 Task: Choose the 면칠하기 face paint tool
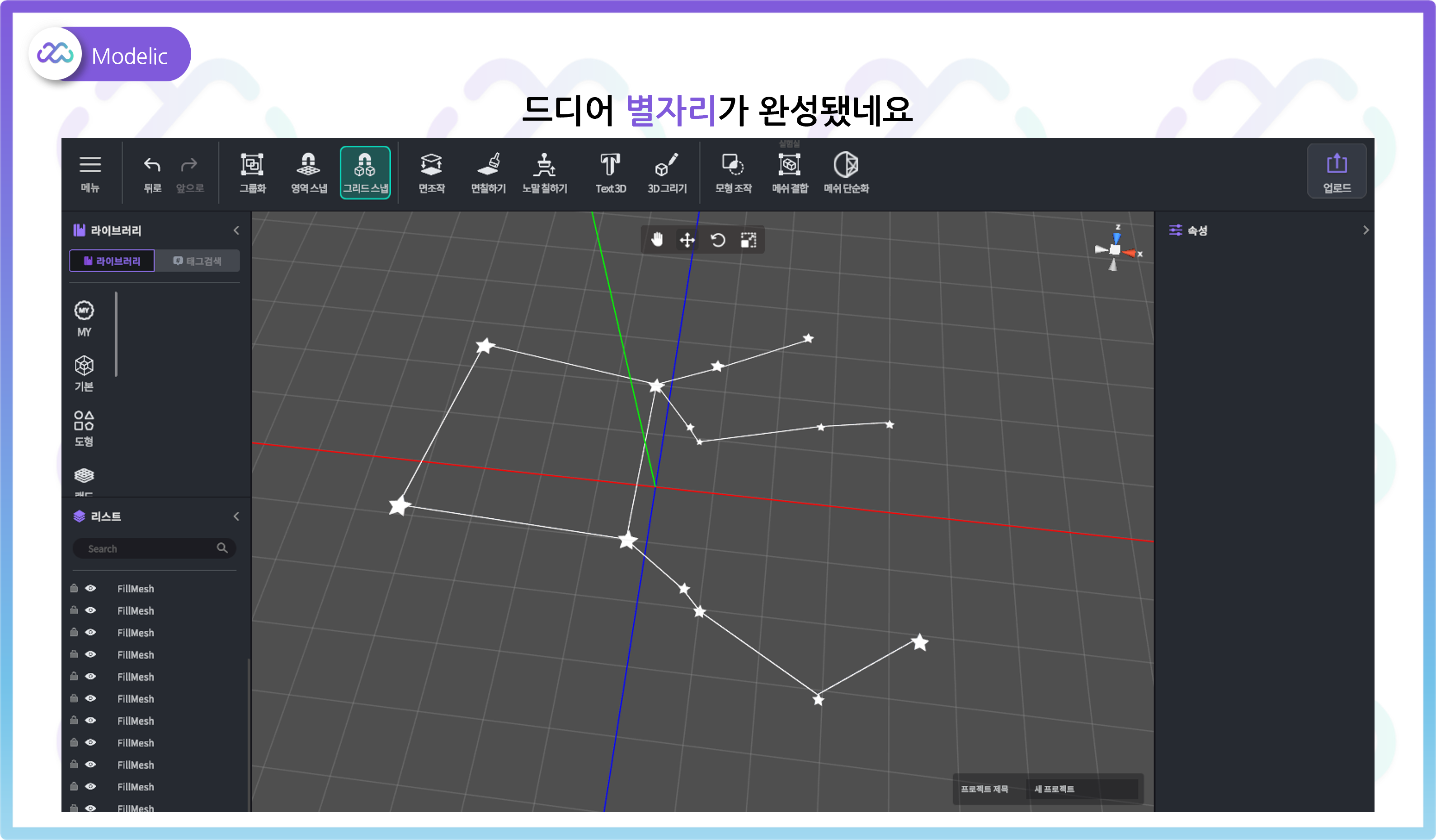tap(488, 174)
